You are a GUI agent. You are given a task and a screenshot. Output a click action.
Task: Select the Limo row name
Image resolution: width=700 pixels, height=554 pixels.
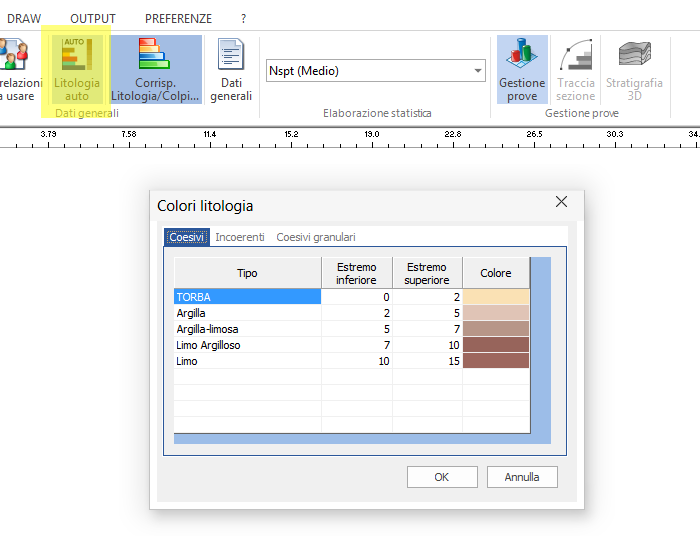point(247,361)
